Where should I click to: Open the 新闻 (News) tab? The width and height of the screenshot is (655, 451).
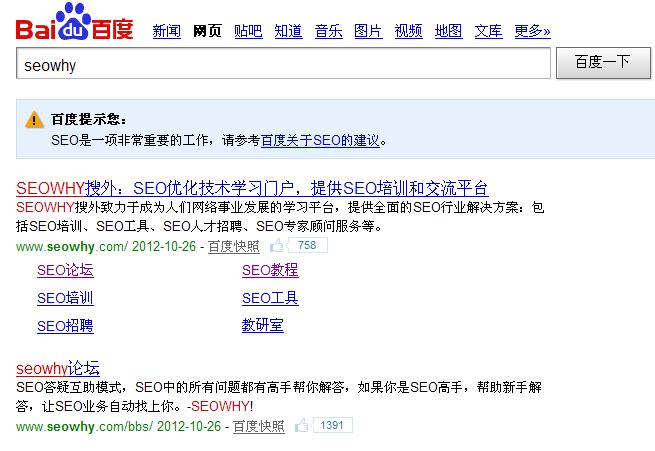[167, 31]
